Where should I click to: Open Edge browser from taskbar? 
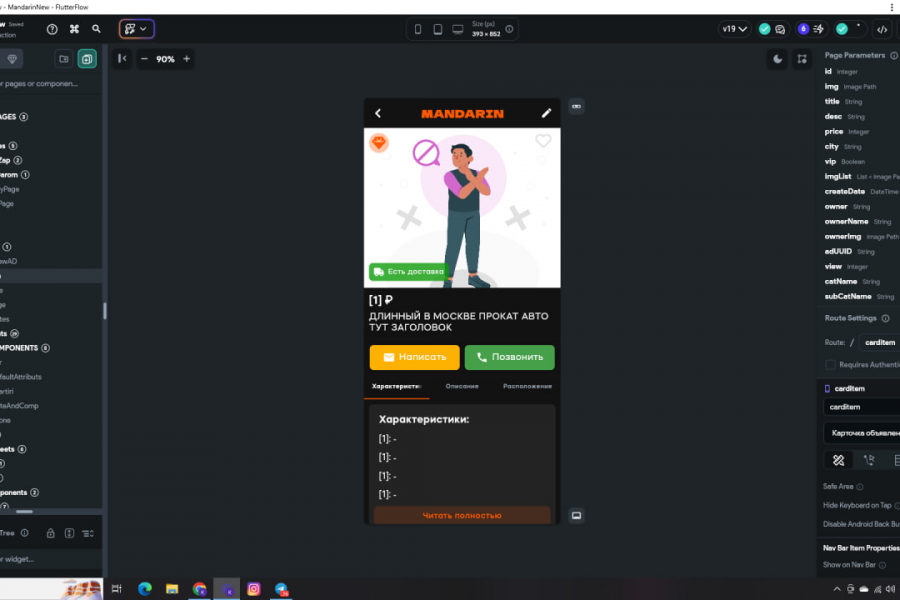pos(145,589)
